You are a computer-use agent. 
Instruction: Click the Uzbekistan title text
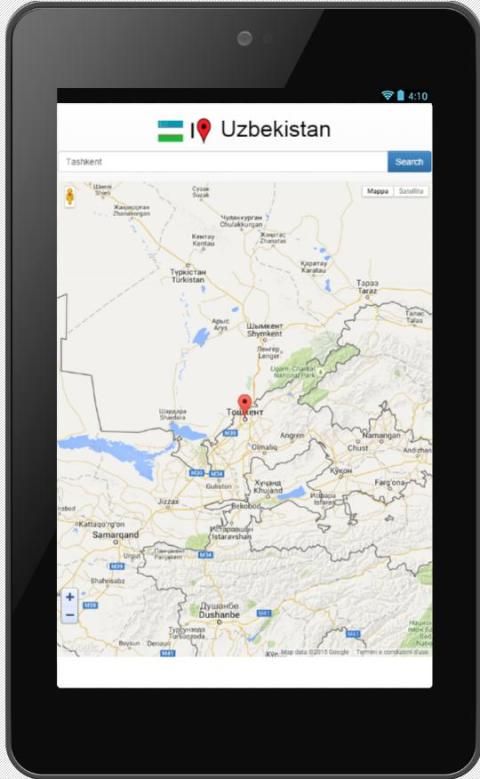(x=276, y=130)
